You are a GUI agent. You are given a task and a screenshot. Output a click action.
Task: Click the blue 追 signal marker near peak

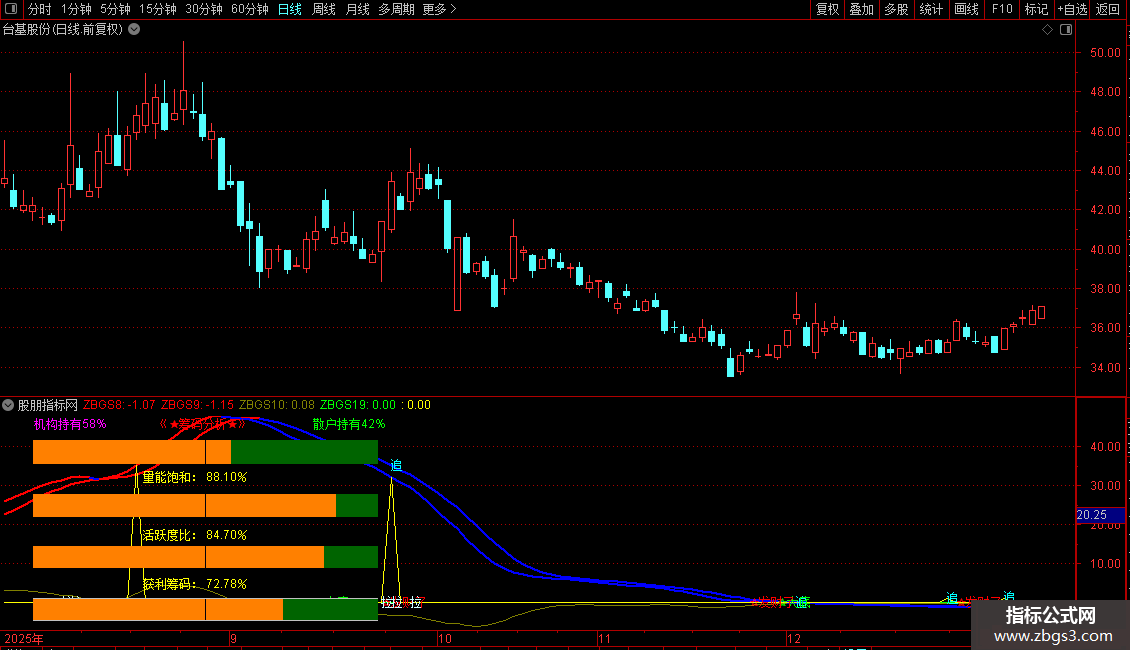click(396, 466)
